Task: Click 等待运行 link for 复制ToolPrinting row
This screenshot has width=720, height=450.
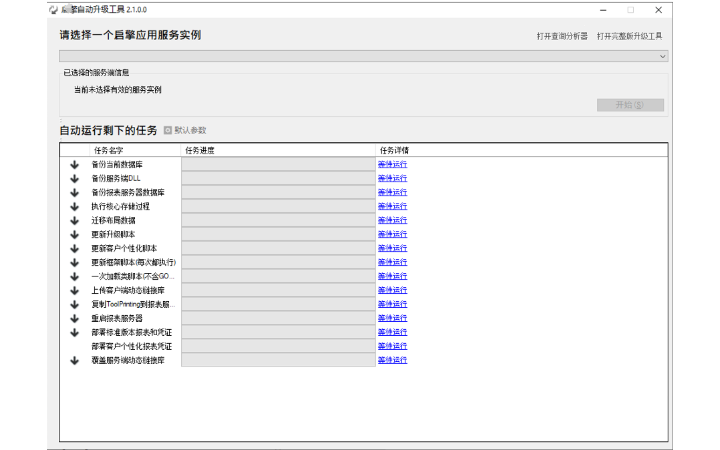Action: pyautogui.click(x=393, y=304)
